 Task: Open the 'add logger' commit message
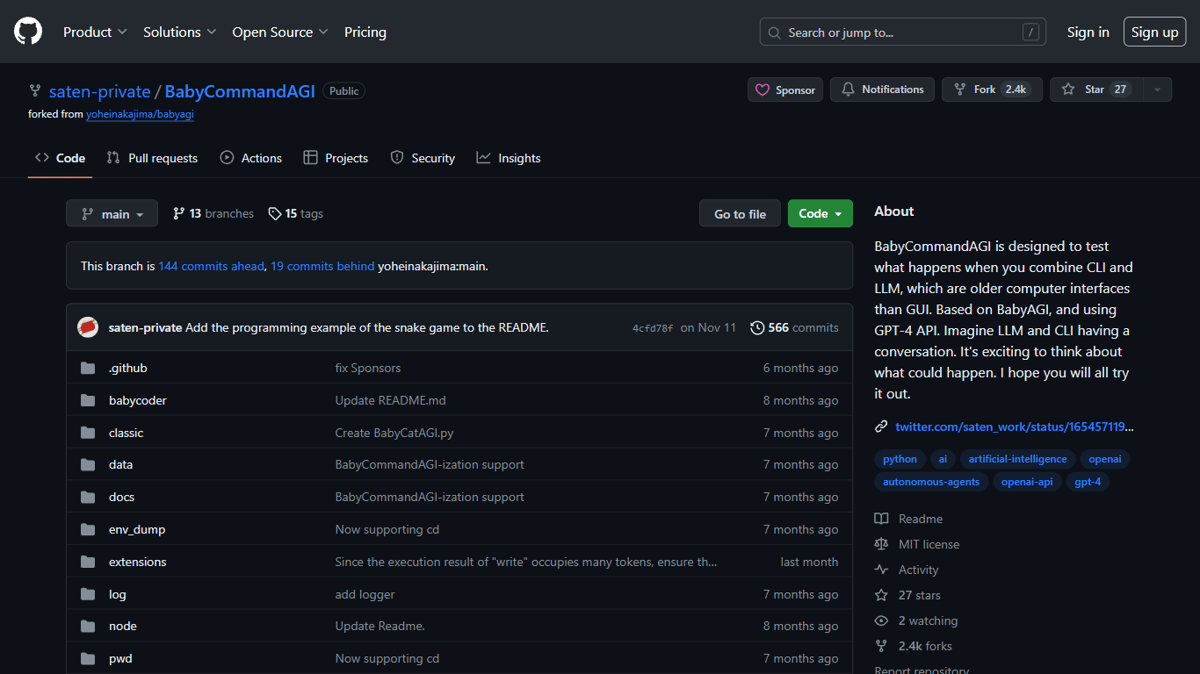[x=365, y=594]
